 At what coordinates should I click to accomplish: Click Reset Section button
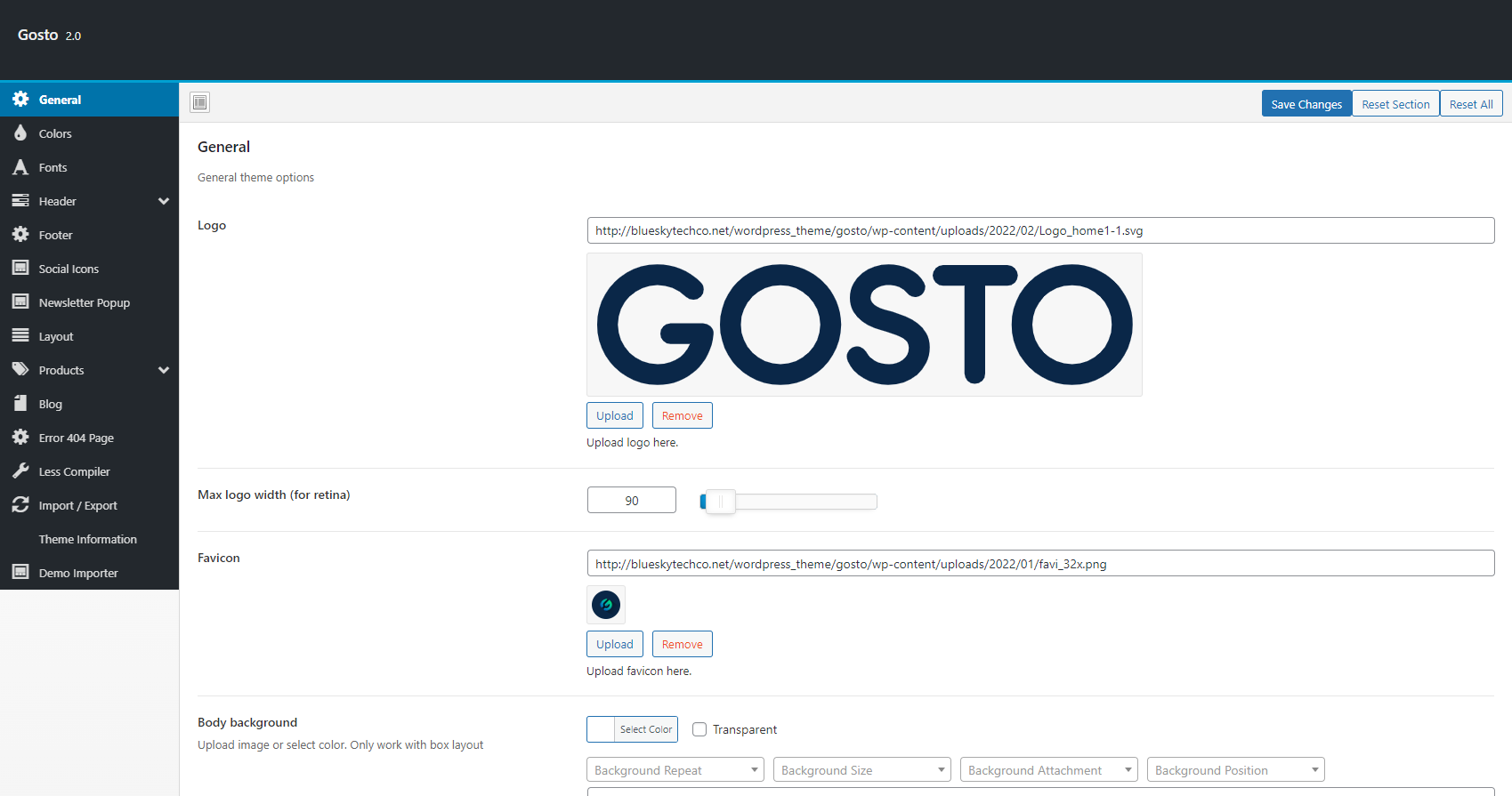[x=1395, y=104]
